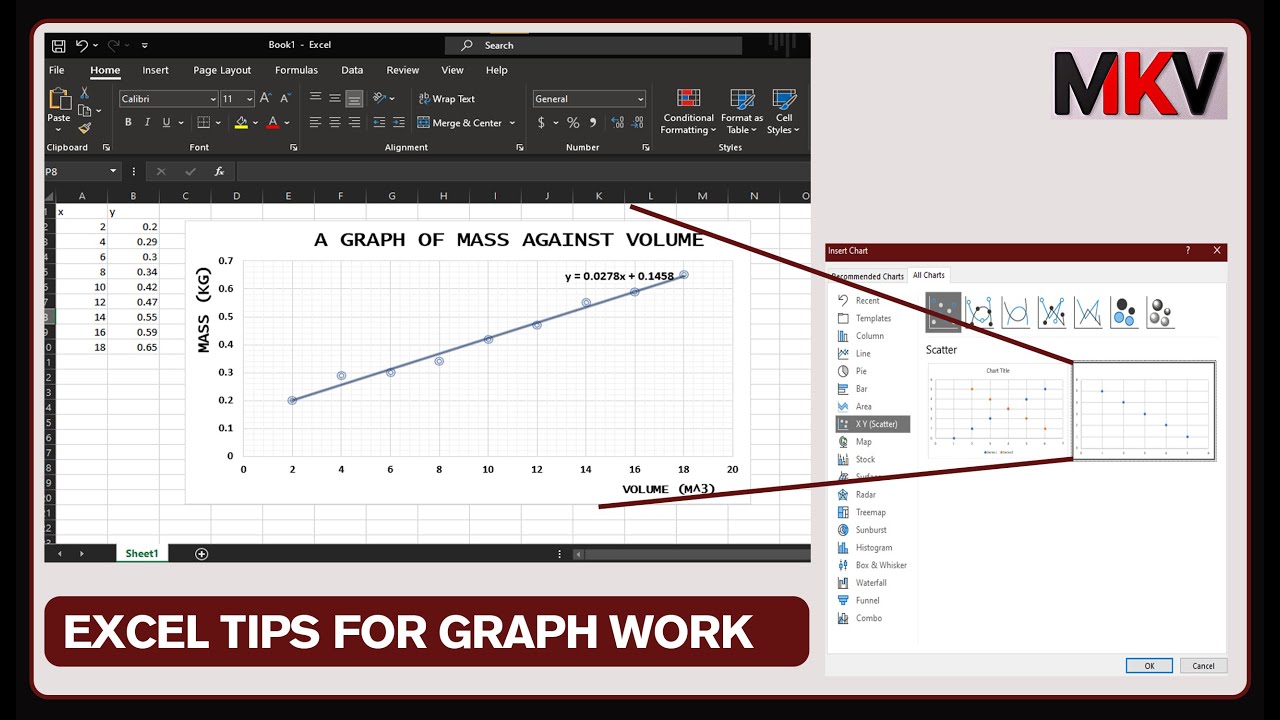Viewport: 1280px width, 720px height.
Task: Apply Bold formatting
Action: tap(128, 122)
